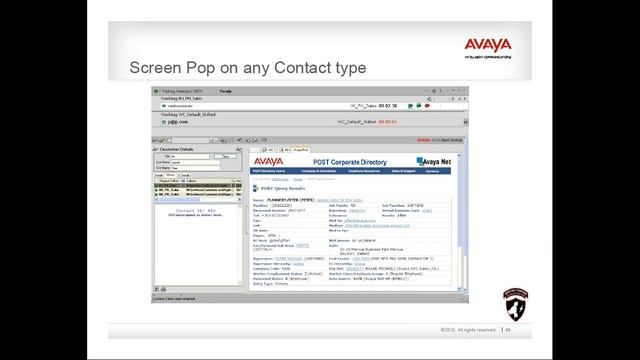Click the POST Query Results icon
The image size is (640, 360).
click(256, 188)
